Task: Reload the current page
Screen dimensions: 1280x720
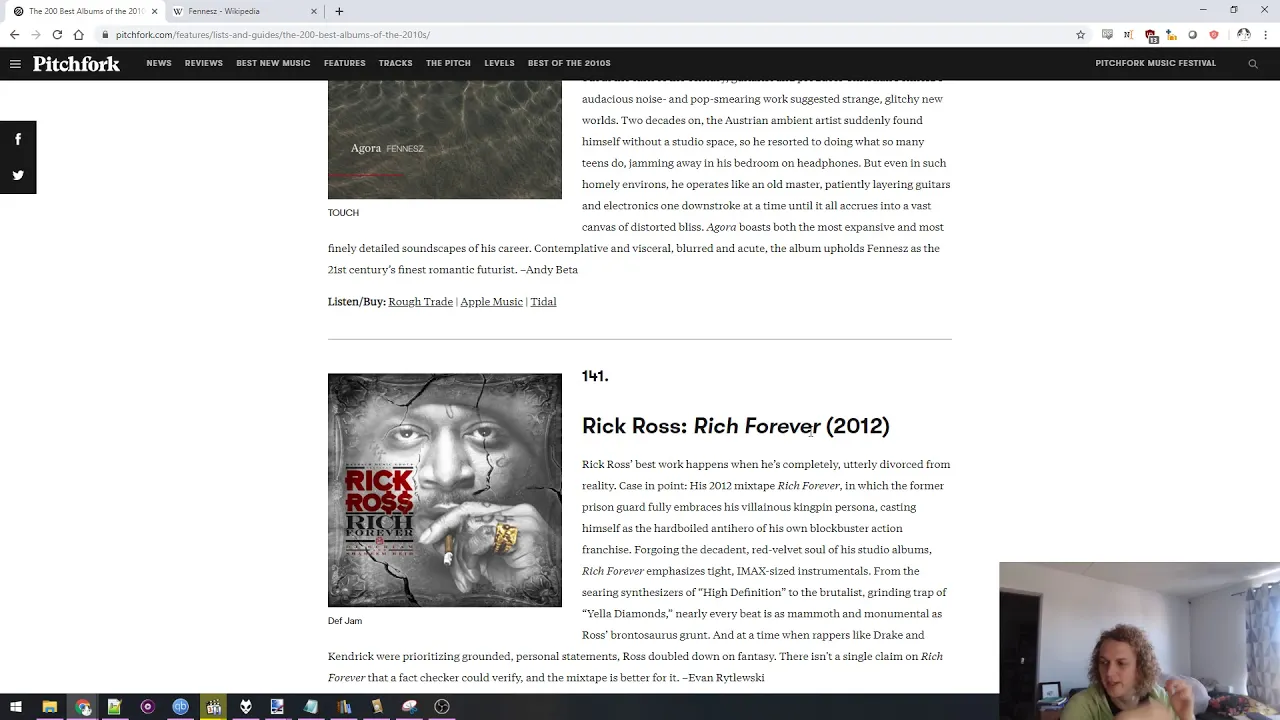Action: coord(57,34)
